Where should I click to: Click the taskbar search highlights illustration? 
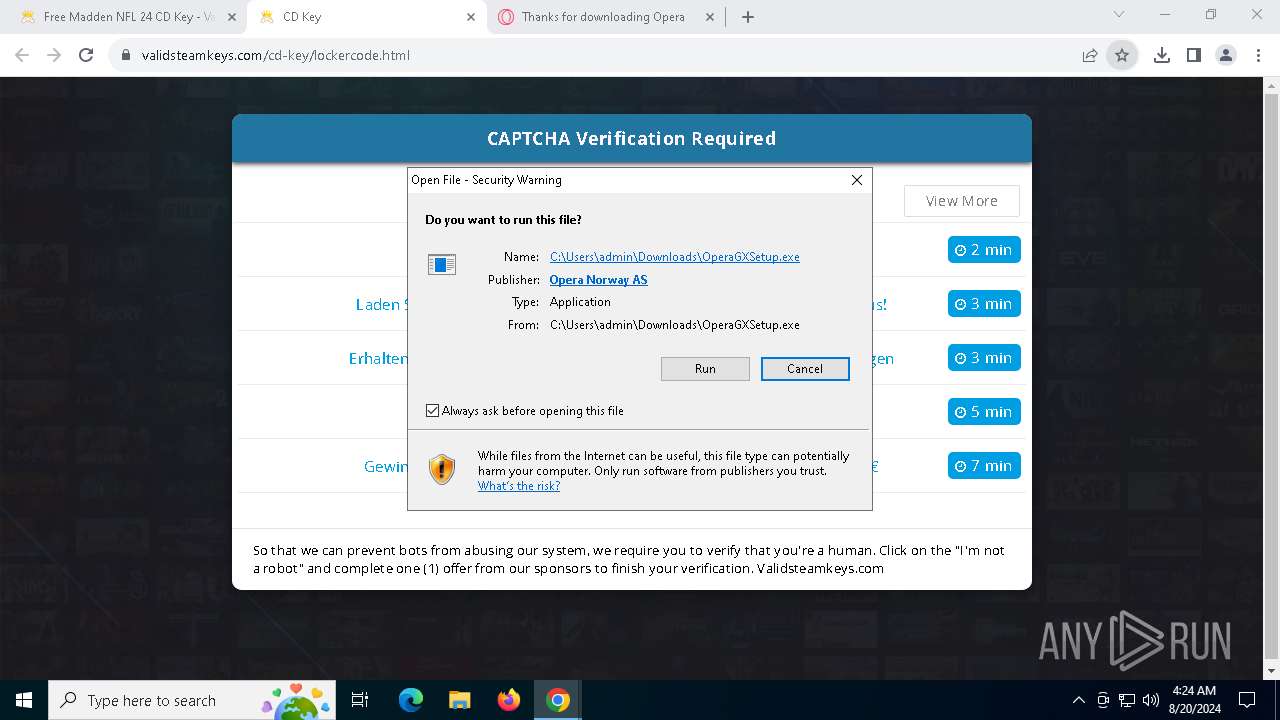click(296, 701)
